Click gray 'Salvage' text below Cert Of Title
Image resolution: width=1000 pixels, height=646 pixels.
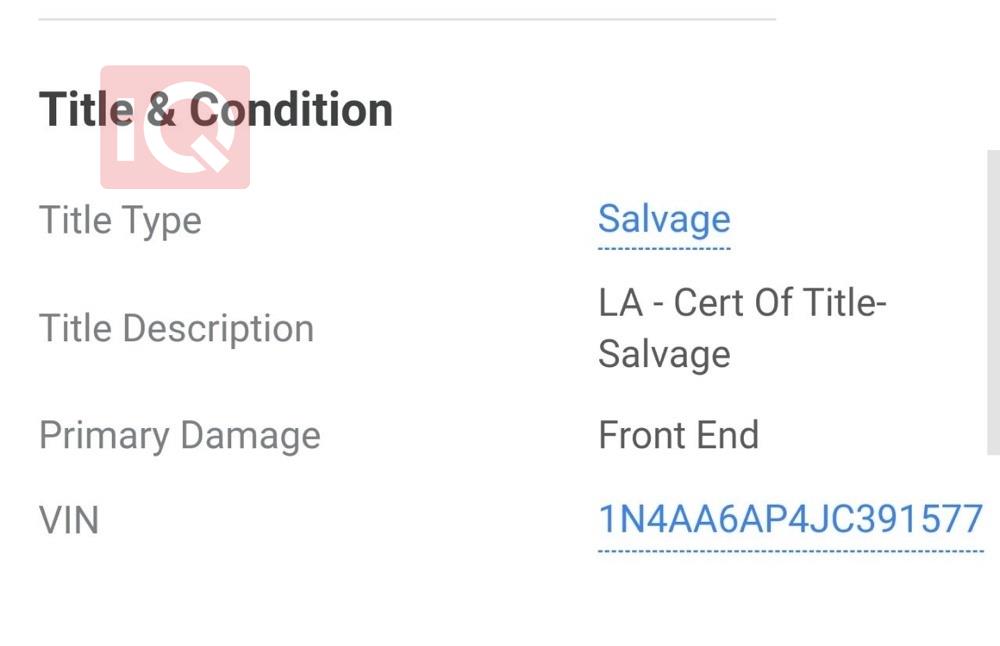point(664,354)
